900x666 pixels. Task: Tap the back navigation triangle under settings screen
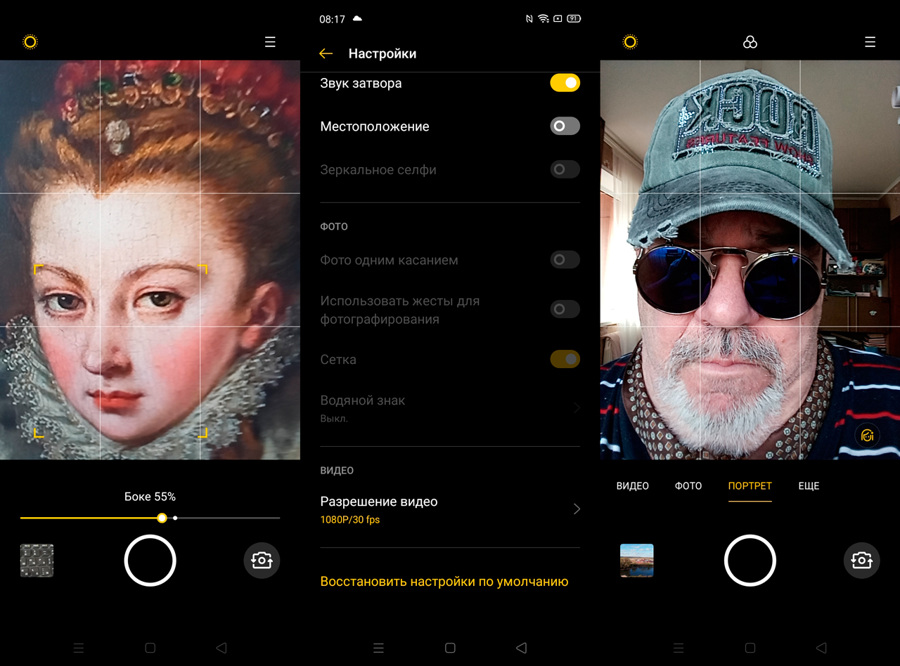521,648
